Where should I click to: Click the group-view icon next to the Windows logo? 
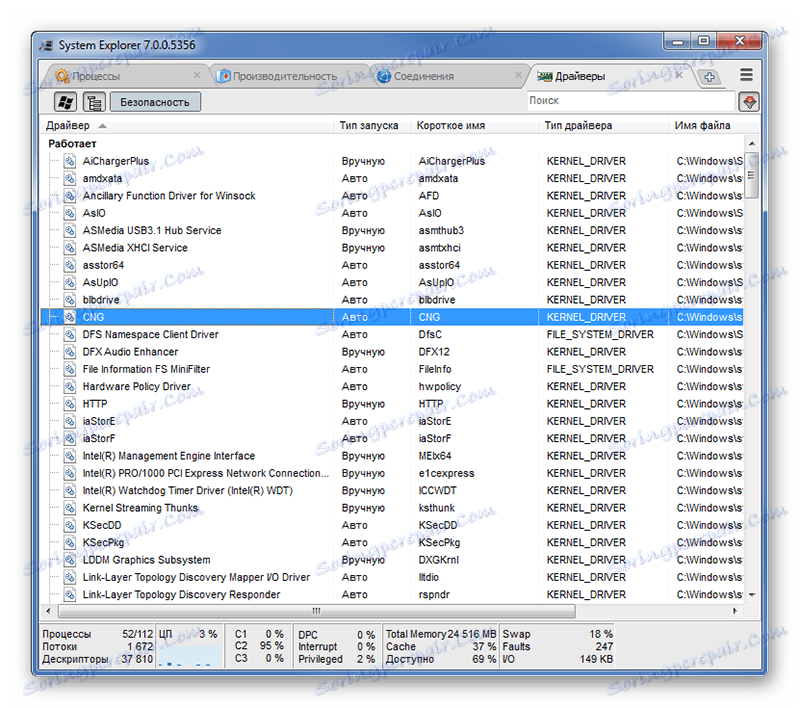(95, 101)
